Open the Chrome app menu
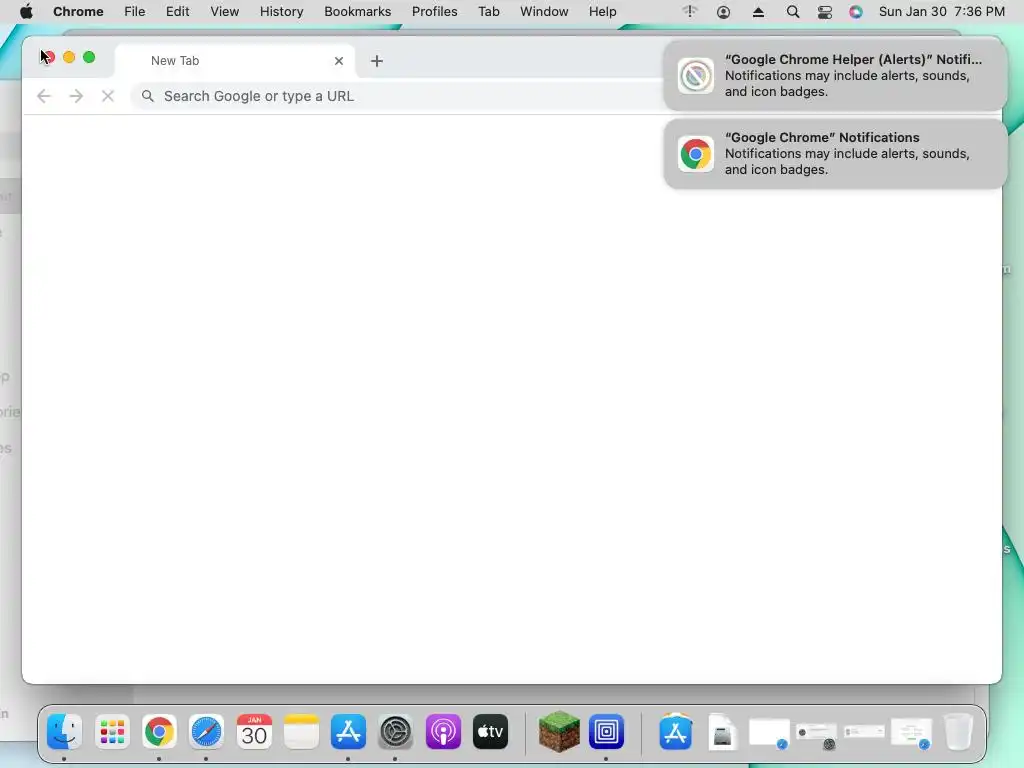The image size is (1024, 768). pyautogui.click(x=78, y=12)
